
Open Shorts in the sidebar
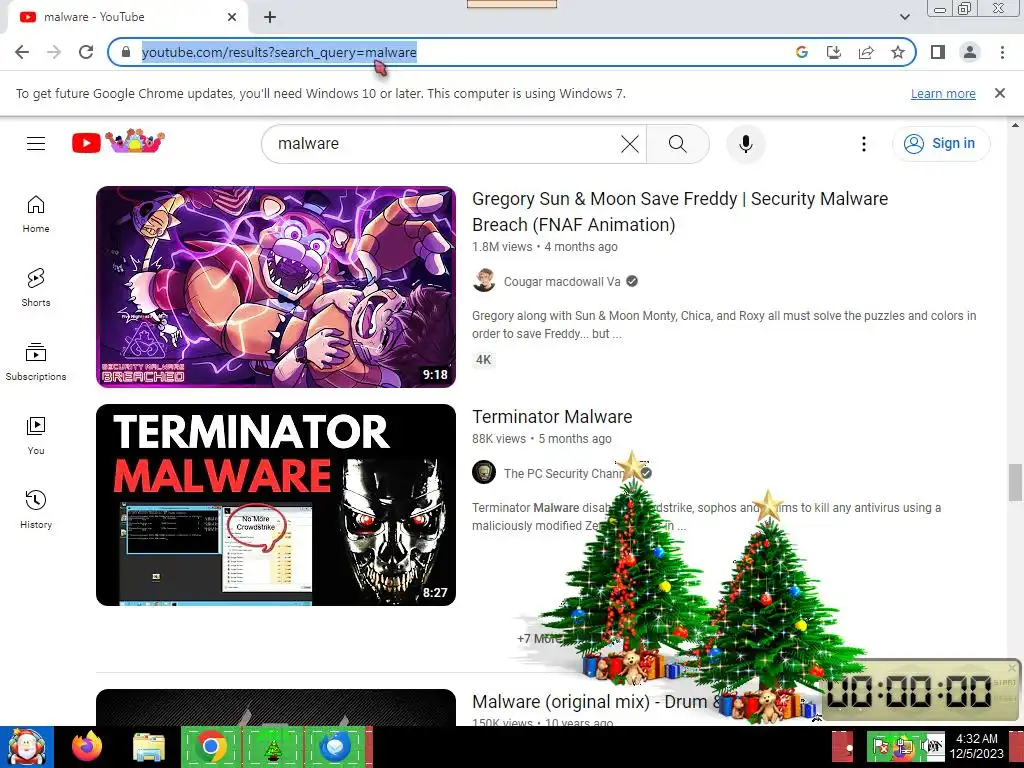coord(36,287)
